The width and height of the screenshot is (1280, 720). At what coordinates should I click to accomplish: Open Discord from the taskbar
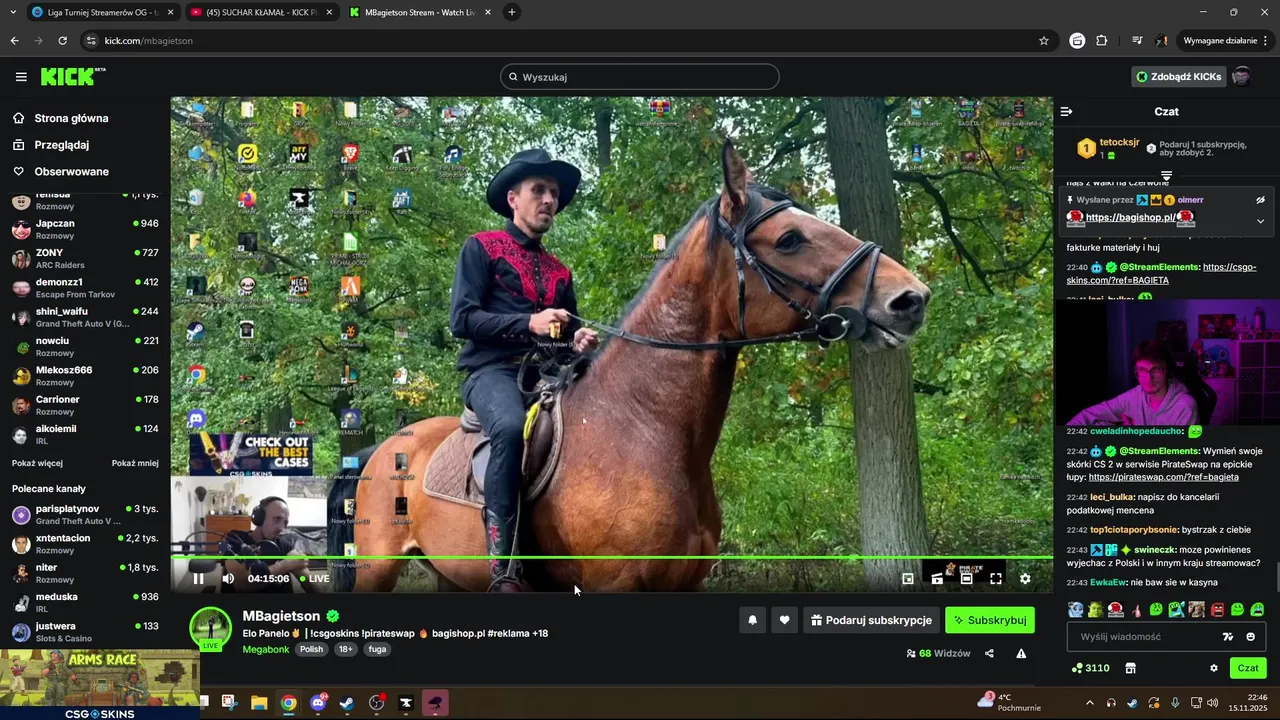pyautogui.click(x=318, y=702)
